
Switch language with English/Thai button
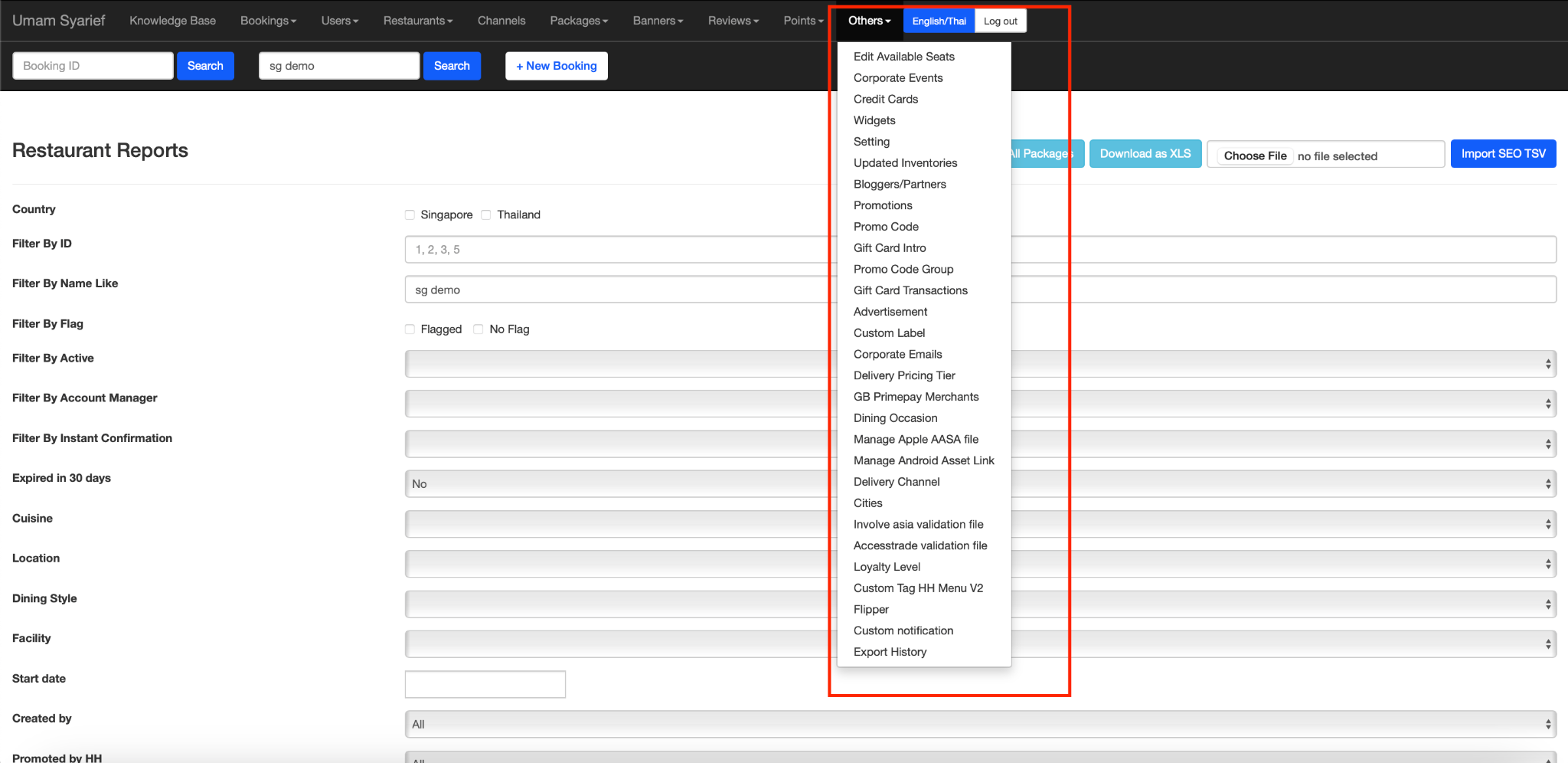[939, 21]
